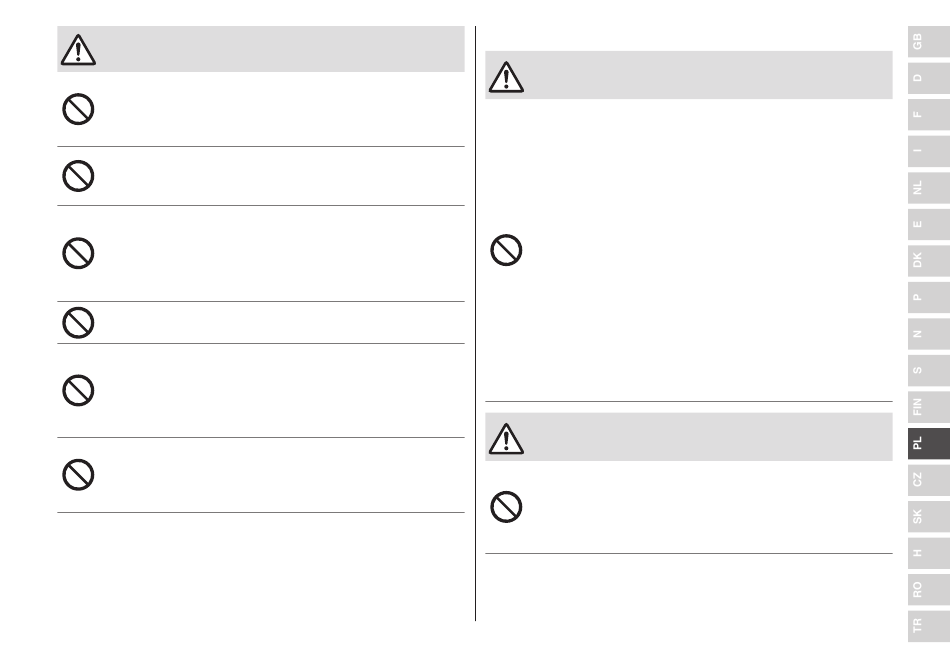Go to the DK language tab

coord(929,260)
